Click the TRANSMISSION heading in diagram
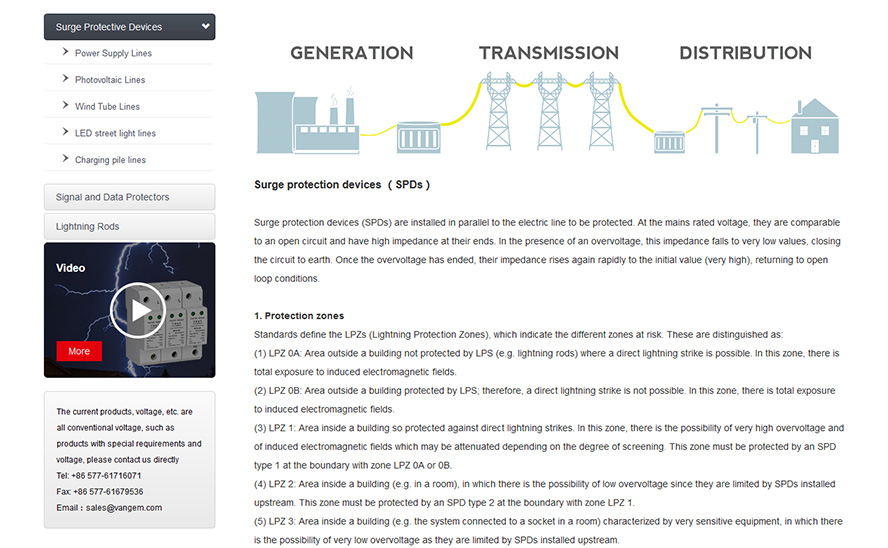 549,53
